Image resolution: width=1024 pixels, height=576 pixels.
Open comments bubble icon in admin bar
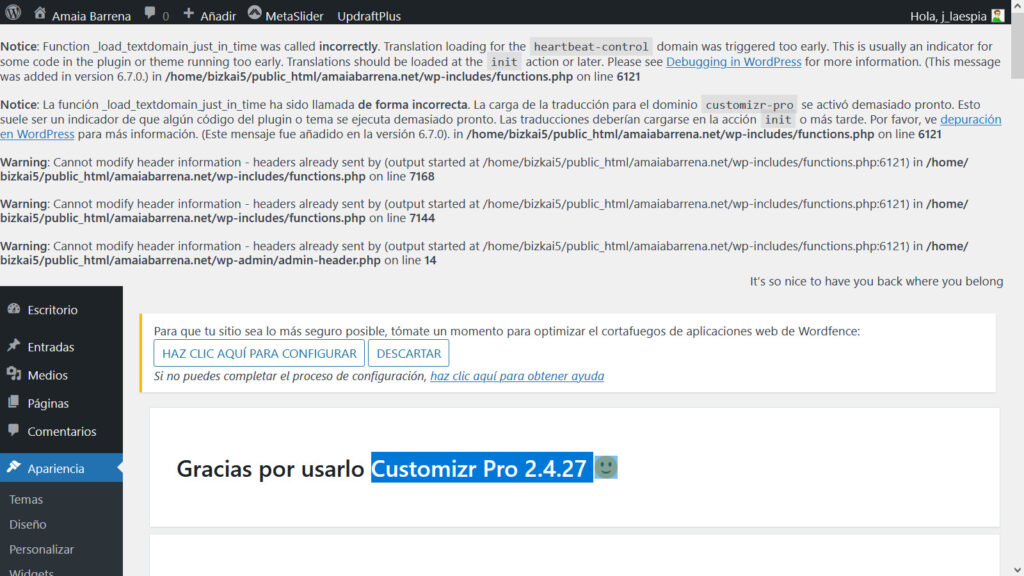(150, 13)
